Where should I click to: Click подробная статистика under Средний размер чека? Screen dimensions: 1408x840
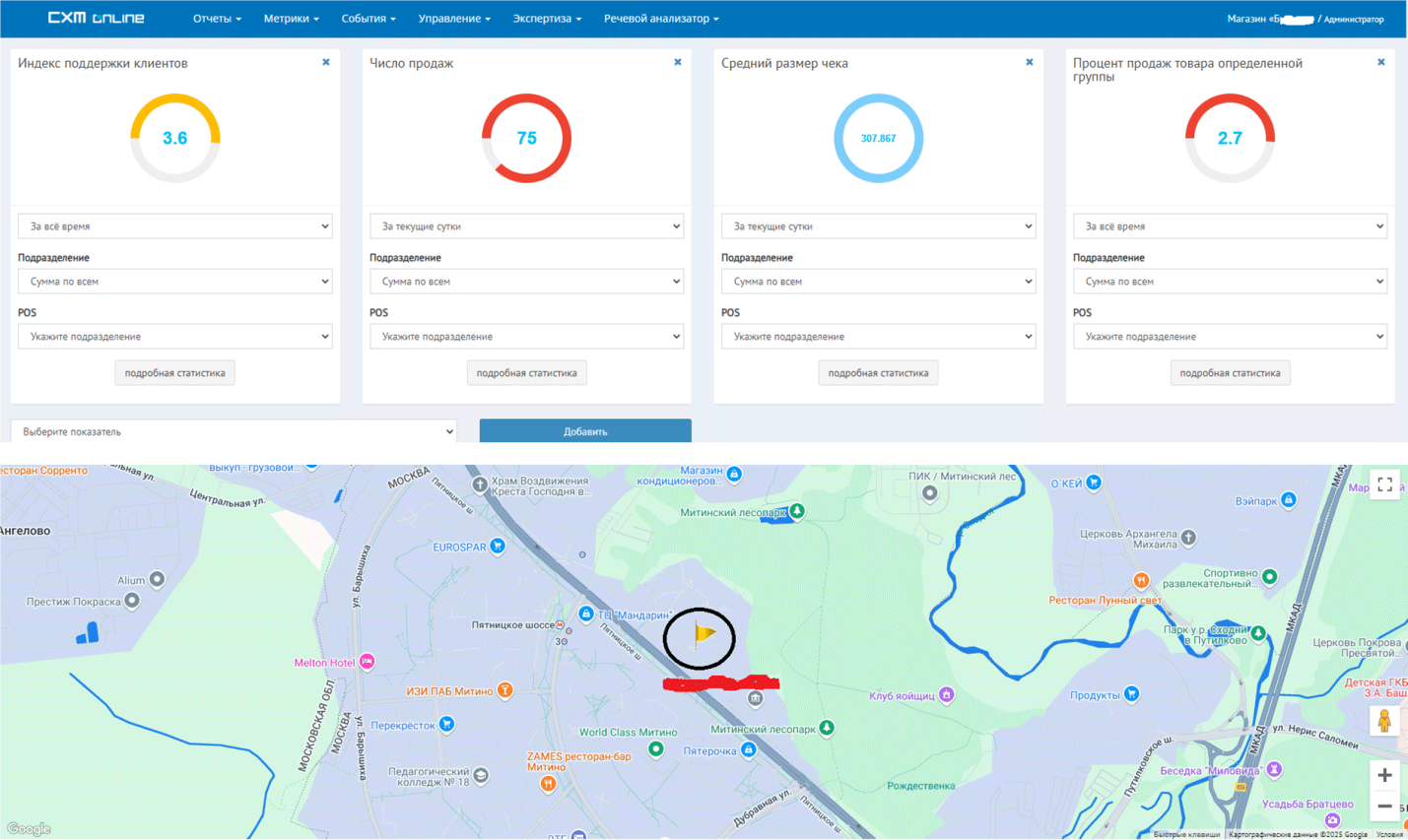coord(878,373)
